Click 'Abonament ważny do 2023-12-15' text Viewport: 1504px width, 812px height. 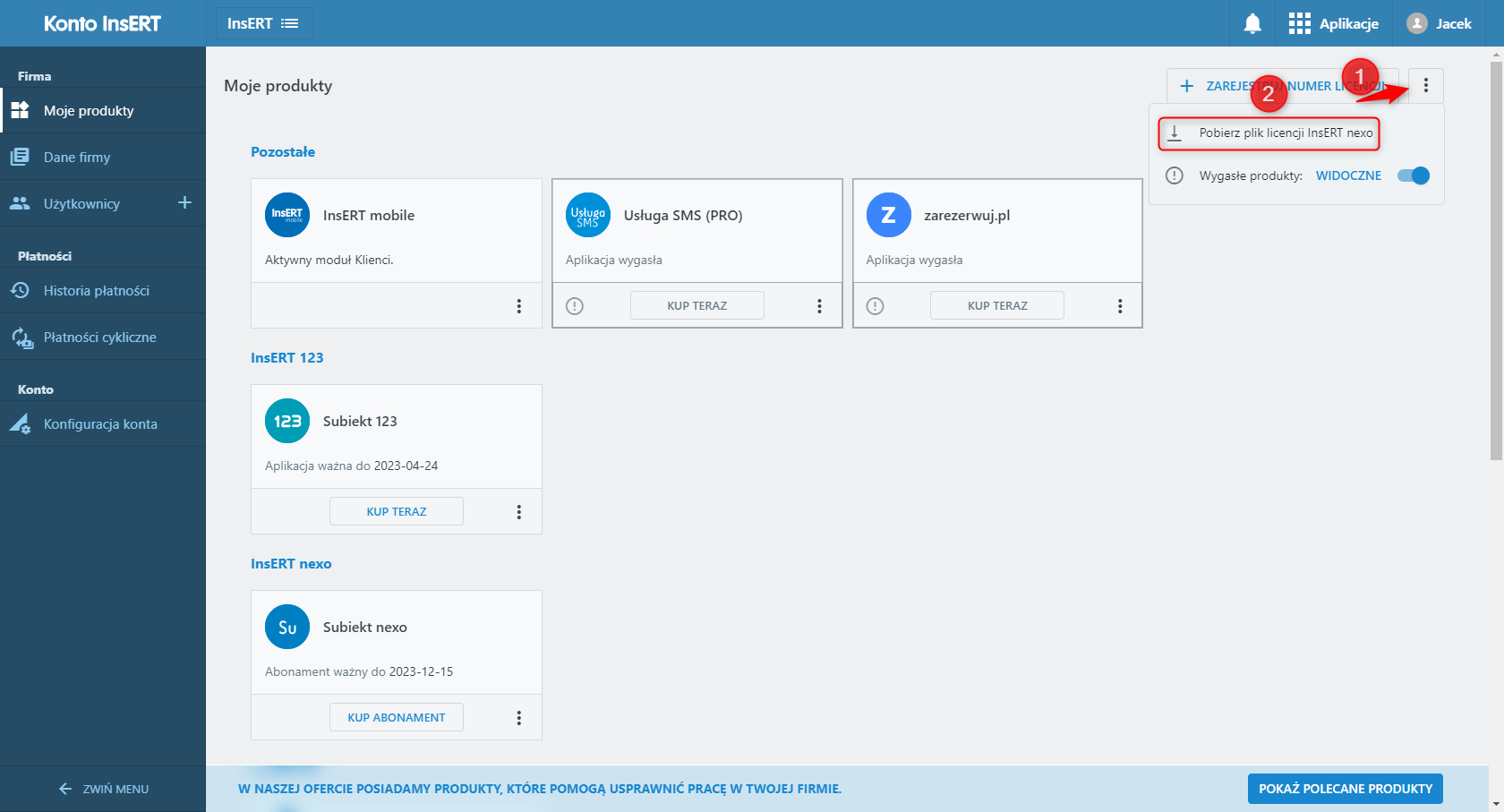click(x=359, y=671)
